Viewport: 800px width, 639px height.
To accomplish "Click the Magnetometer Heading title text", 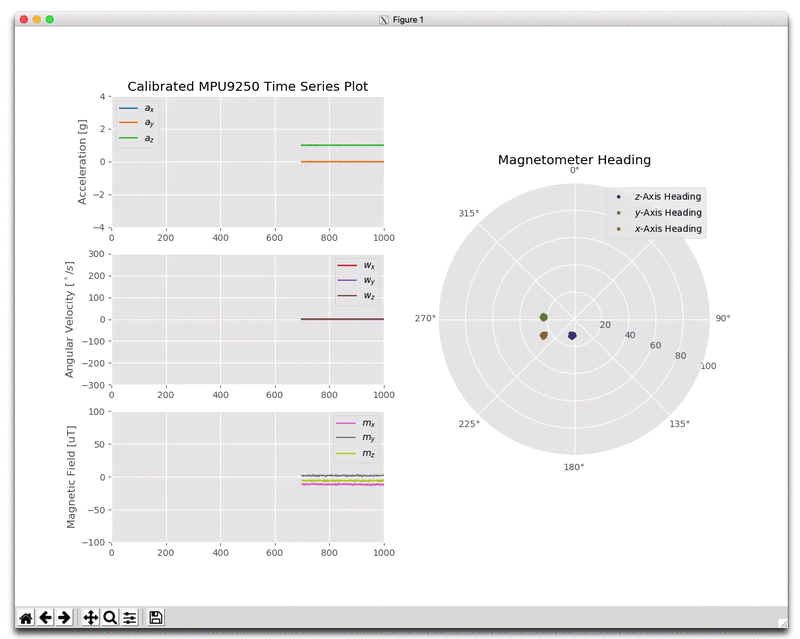I will click(x=574, y=159).
